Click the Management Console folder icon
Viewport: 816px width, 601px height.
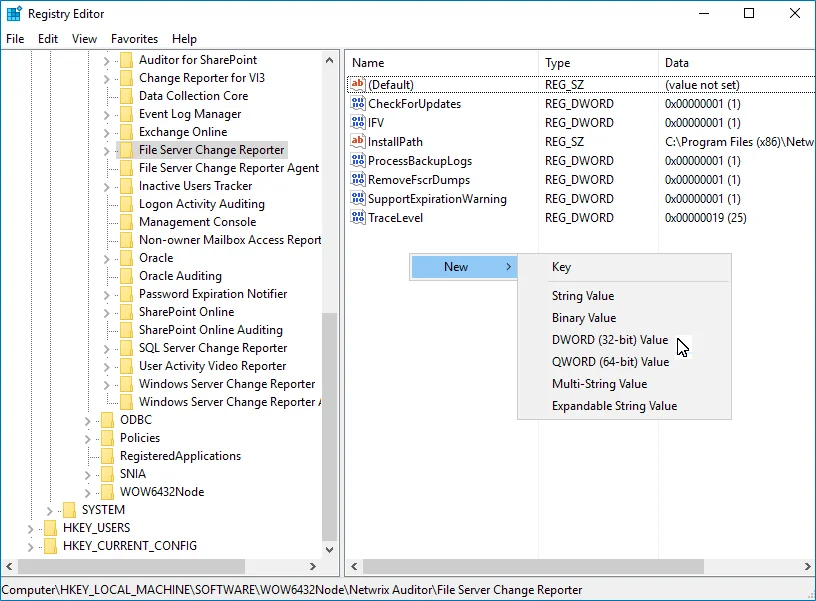click(126, 222)
